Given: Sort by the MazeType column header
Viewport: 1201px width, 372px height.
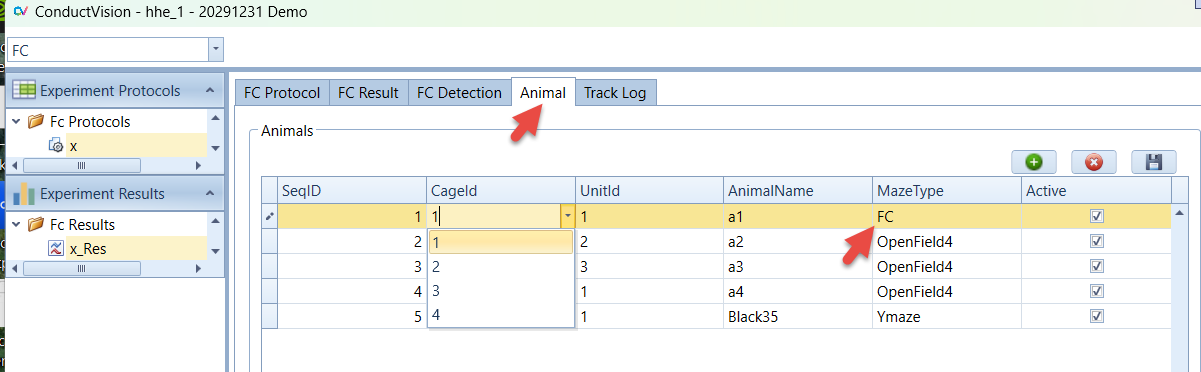Looking at the screenshot, I should (947, 190).
